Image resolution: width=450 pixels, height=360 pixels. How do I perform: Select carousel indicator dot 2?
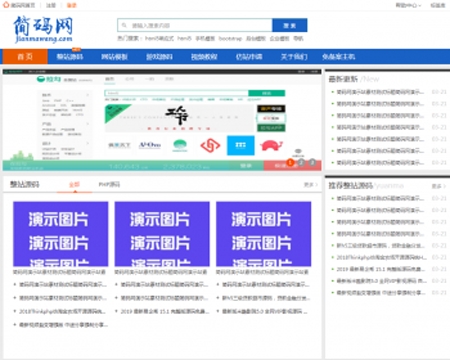(301, 162)
